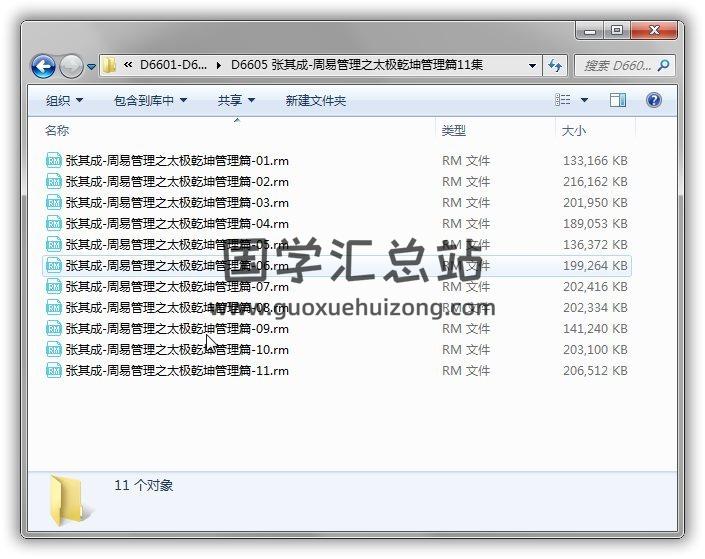Sort by the 大小 column header

574,131
